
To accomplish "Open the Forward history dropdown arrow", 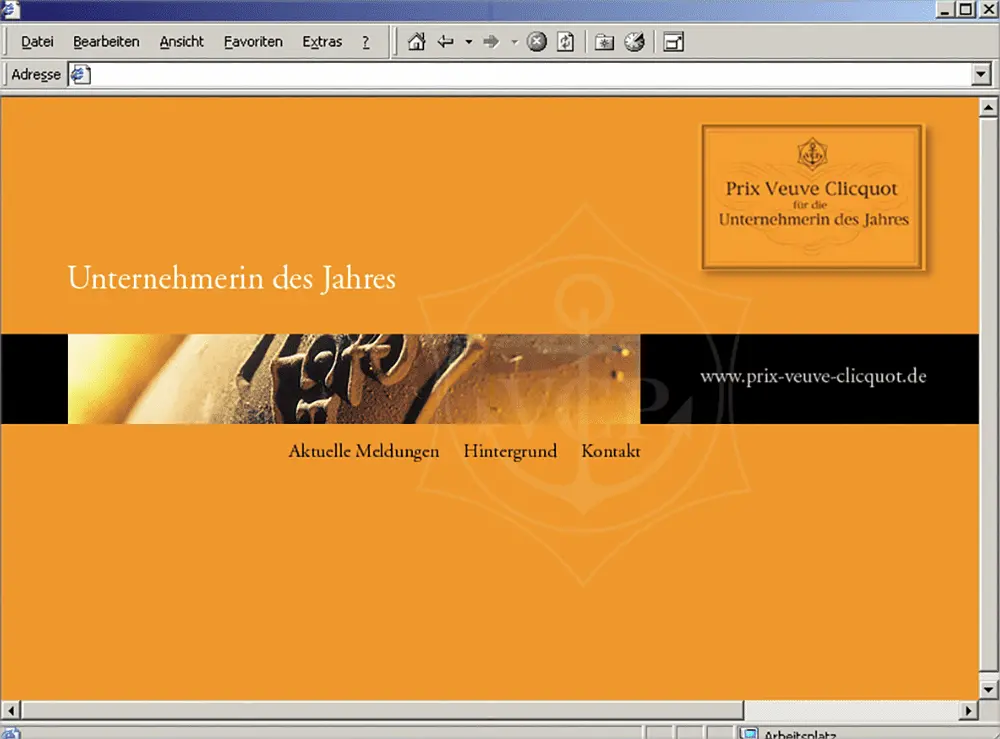I will coord(514,42).
